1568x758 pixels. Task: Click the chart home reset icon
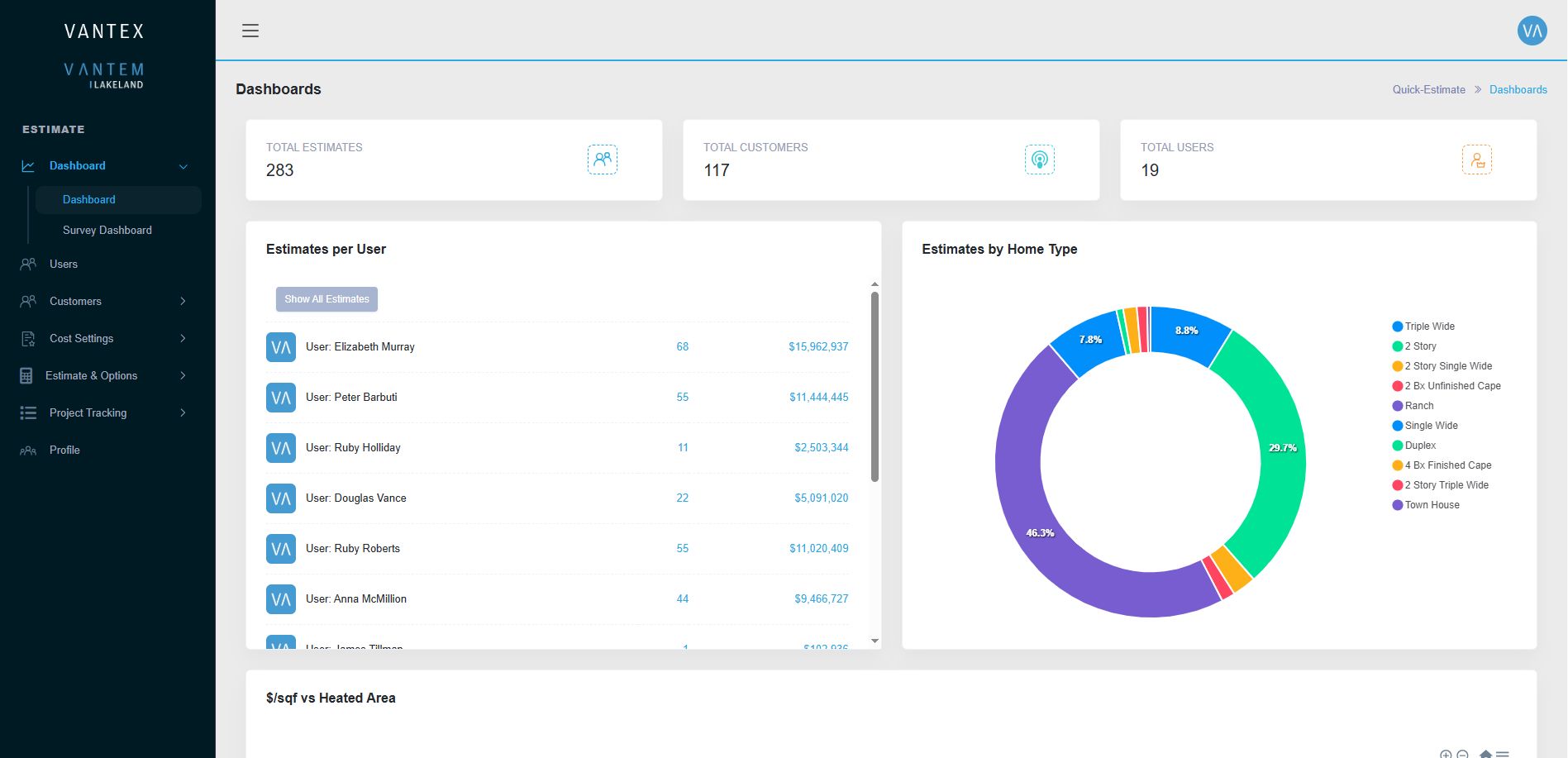(1485, 755)
